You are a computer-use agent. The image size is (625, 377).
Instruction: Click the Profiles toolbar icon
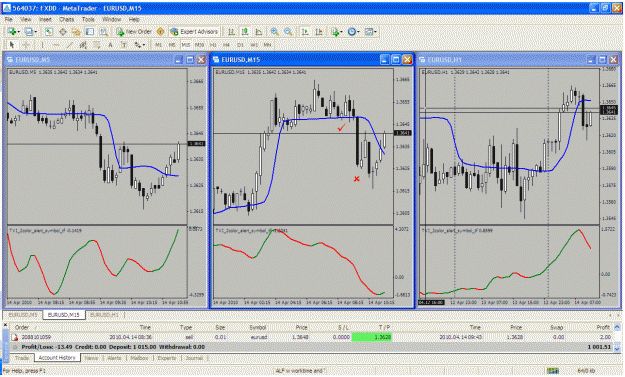click(x=28, y=31)
